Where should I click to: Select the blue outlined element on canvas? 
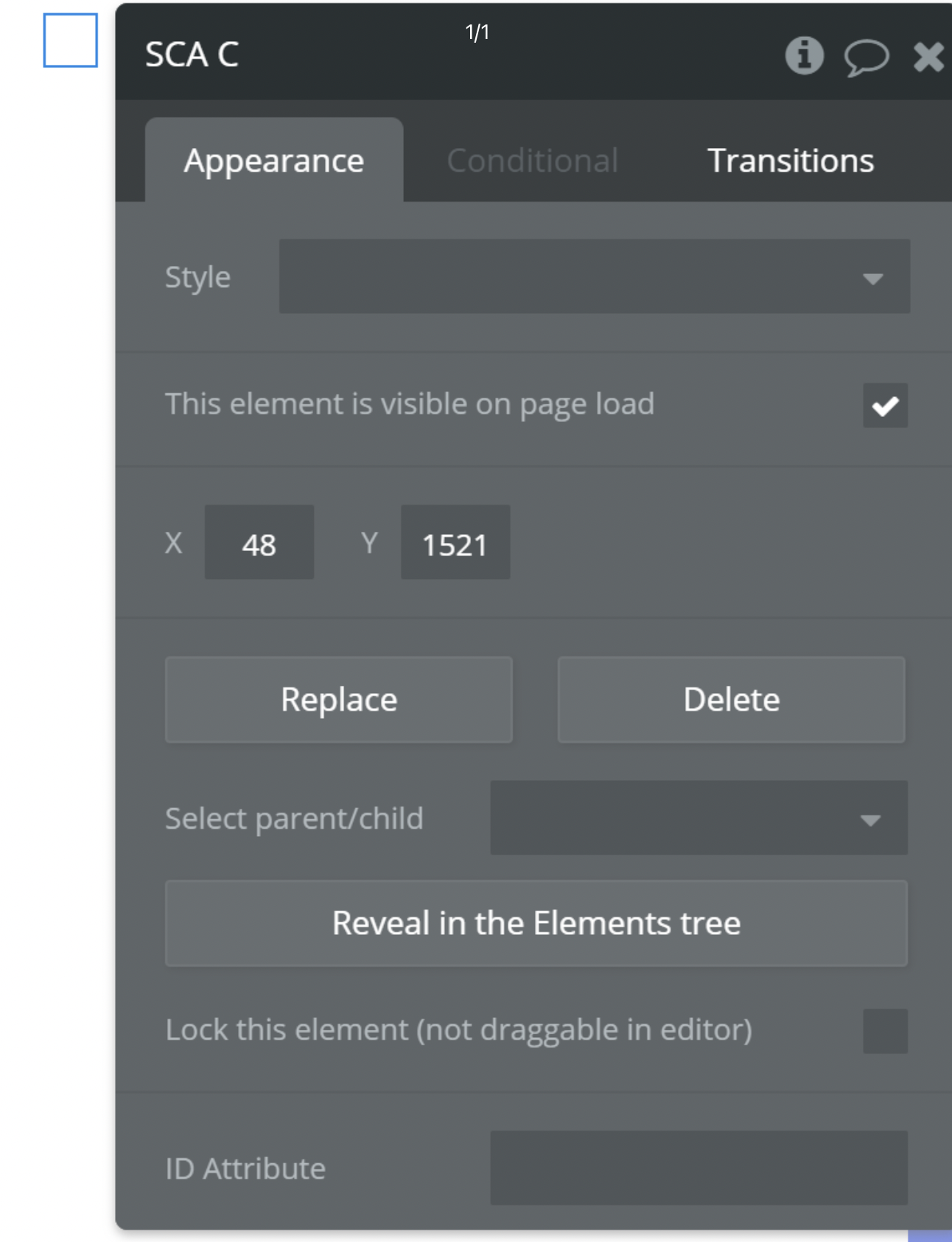pos(71,41)
